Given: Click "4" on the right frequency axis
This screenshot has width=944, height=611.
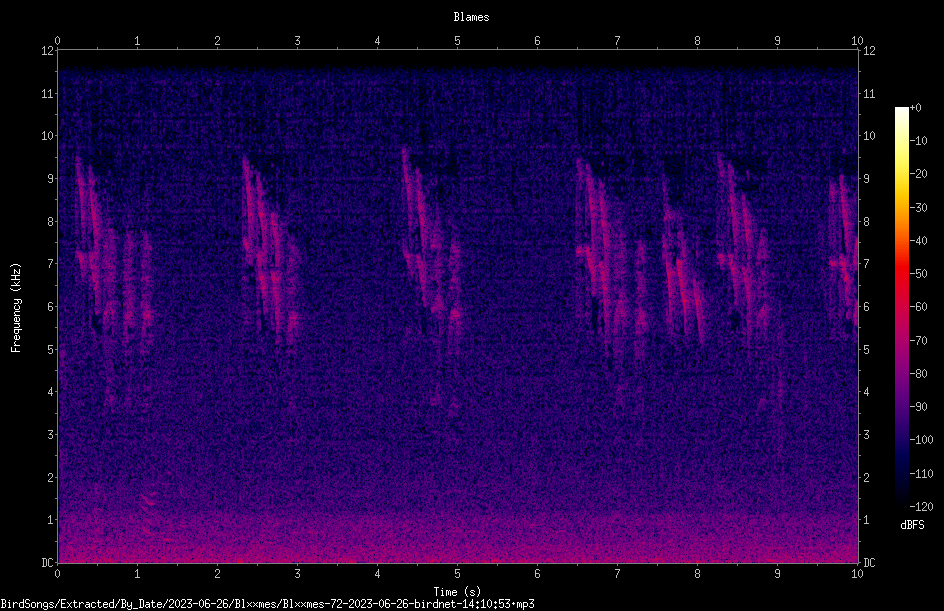Looking at the screenshot, I should 866,392.
